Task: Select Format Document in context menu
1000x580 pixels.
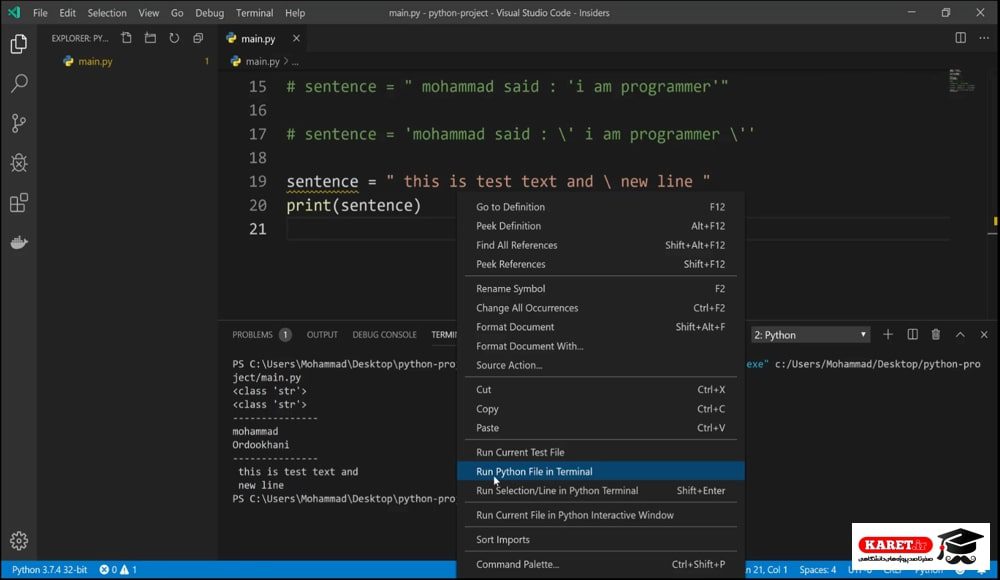Action: (x=600, y=327)
